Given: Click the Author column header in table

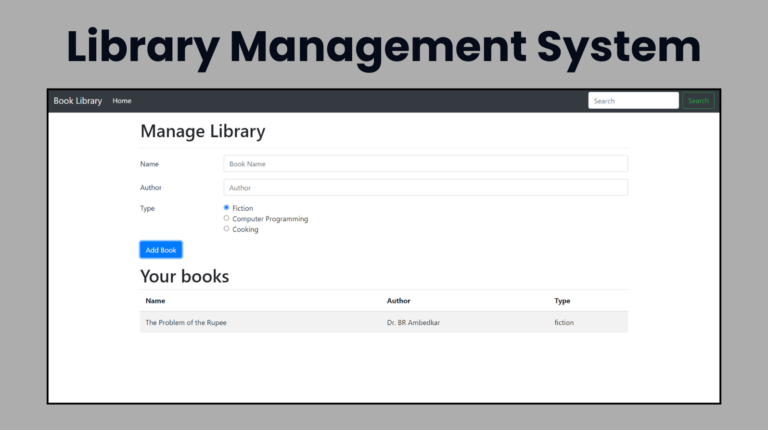Looking at the screenshot, I should click(398, 300).
